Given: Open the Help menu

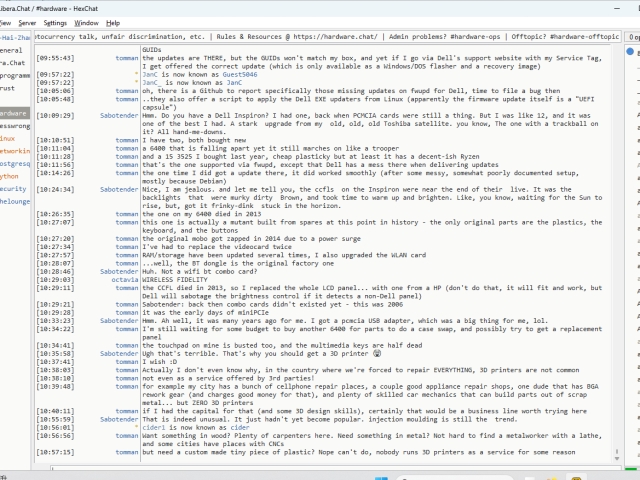Looking at the screenshot, I should point(113,23).
